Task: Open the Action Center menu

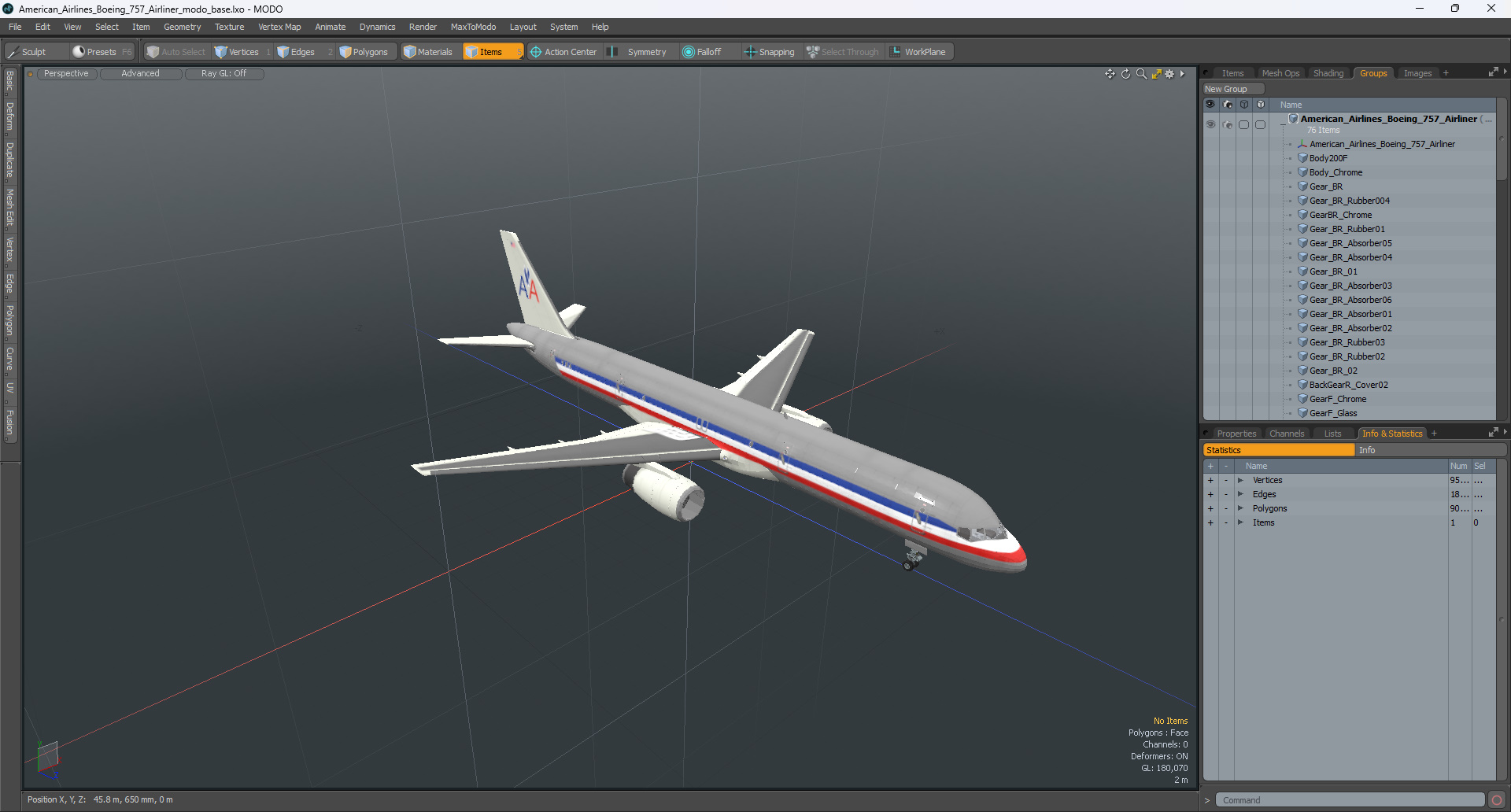Action: [x=564, y=52]
